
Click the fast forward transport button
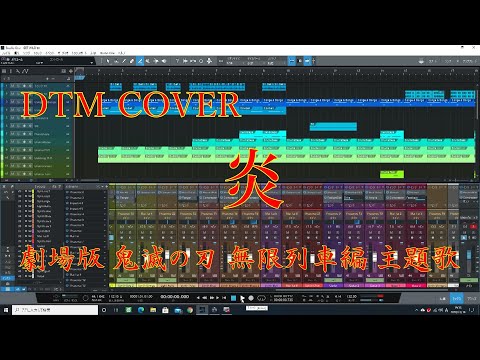pos(212,298)
